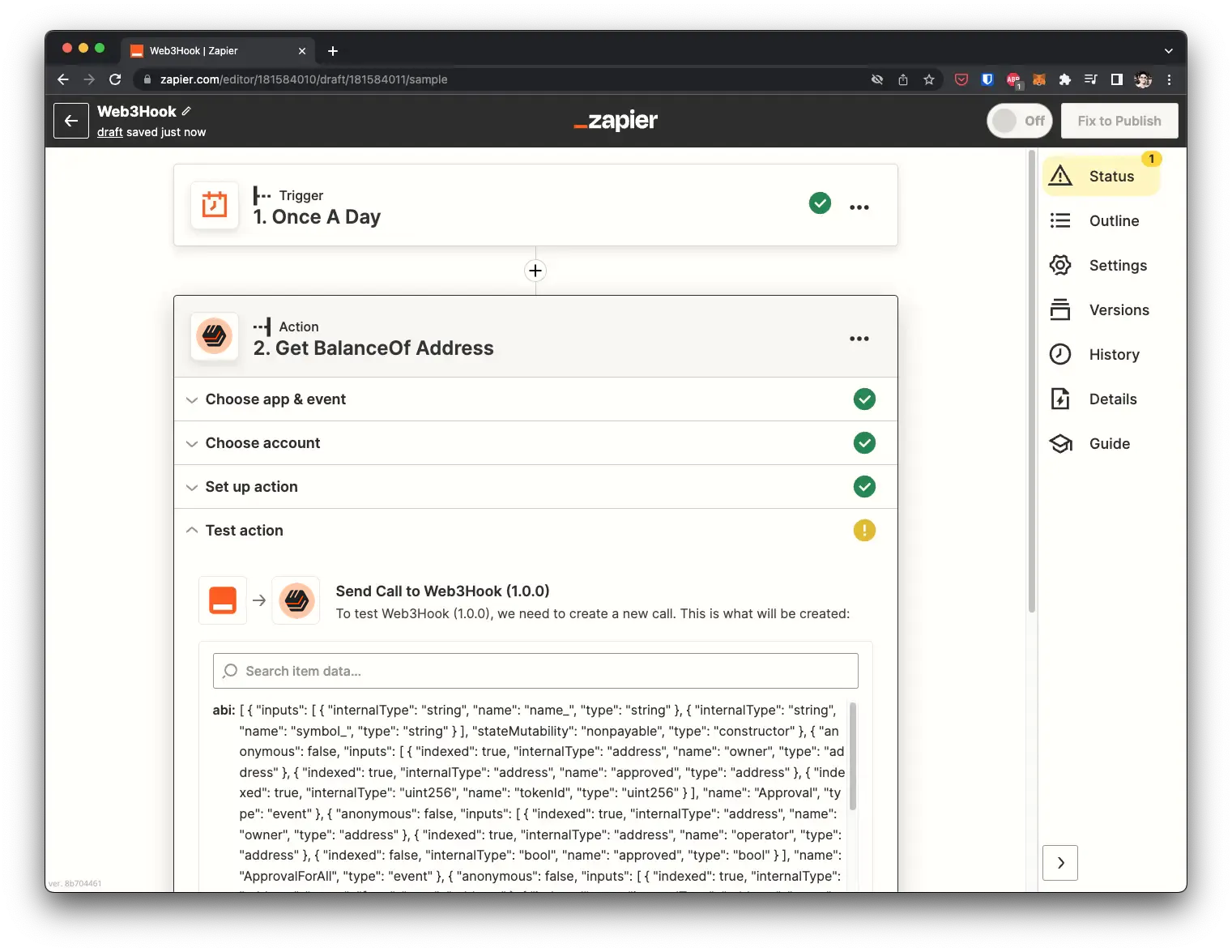Open browser profile avatar
Screen dimensions: 1232x952
pyautogui.click(x=1143, y=79)
